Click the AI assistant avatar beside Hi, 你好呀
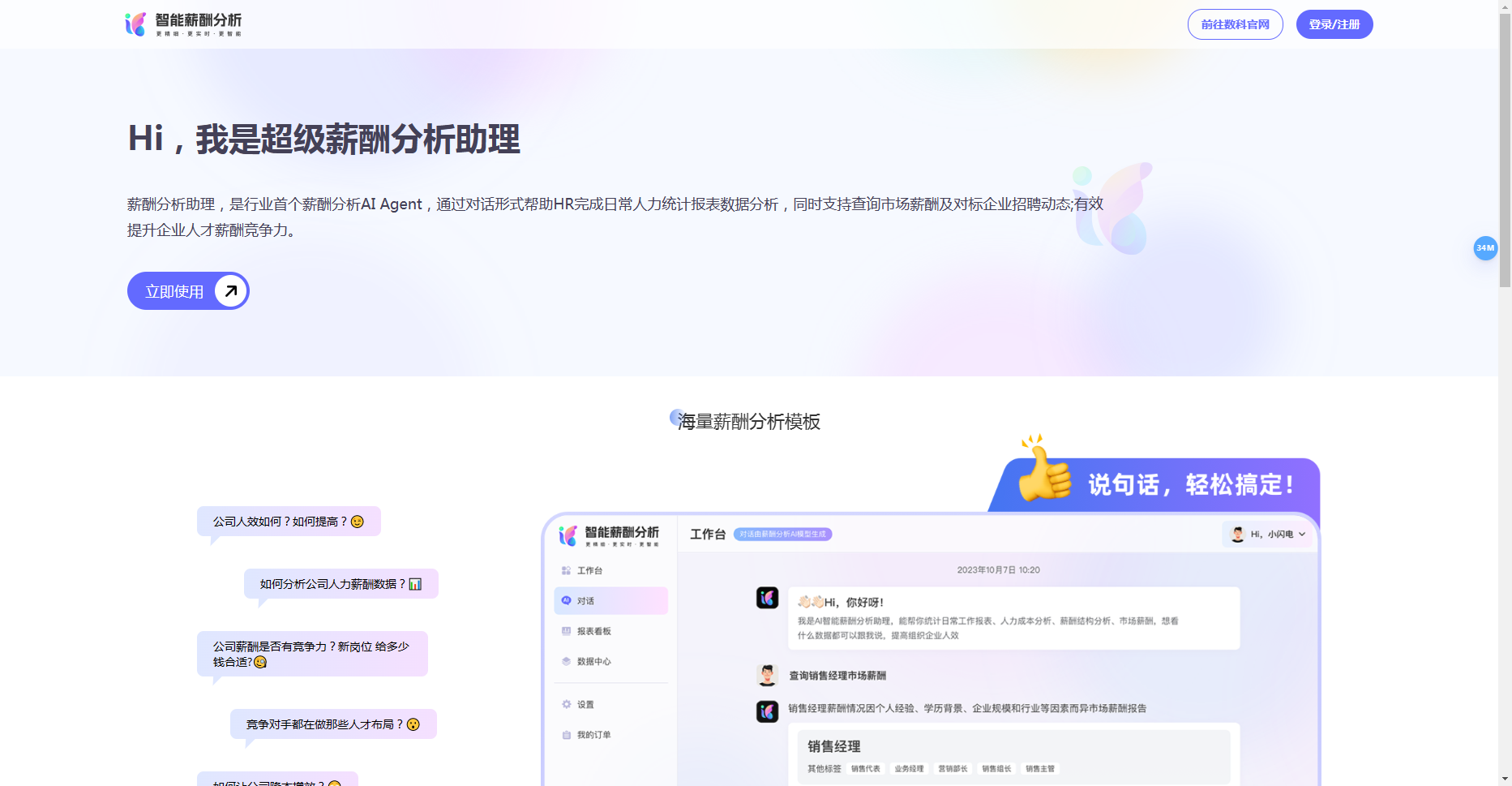The height and width of the screenshot is (786, 1512). pyautogui.click(x=767, y=598)
